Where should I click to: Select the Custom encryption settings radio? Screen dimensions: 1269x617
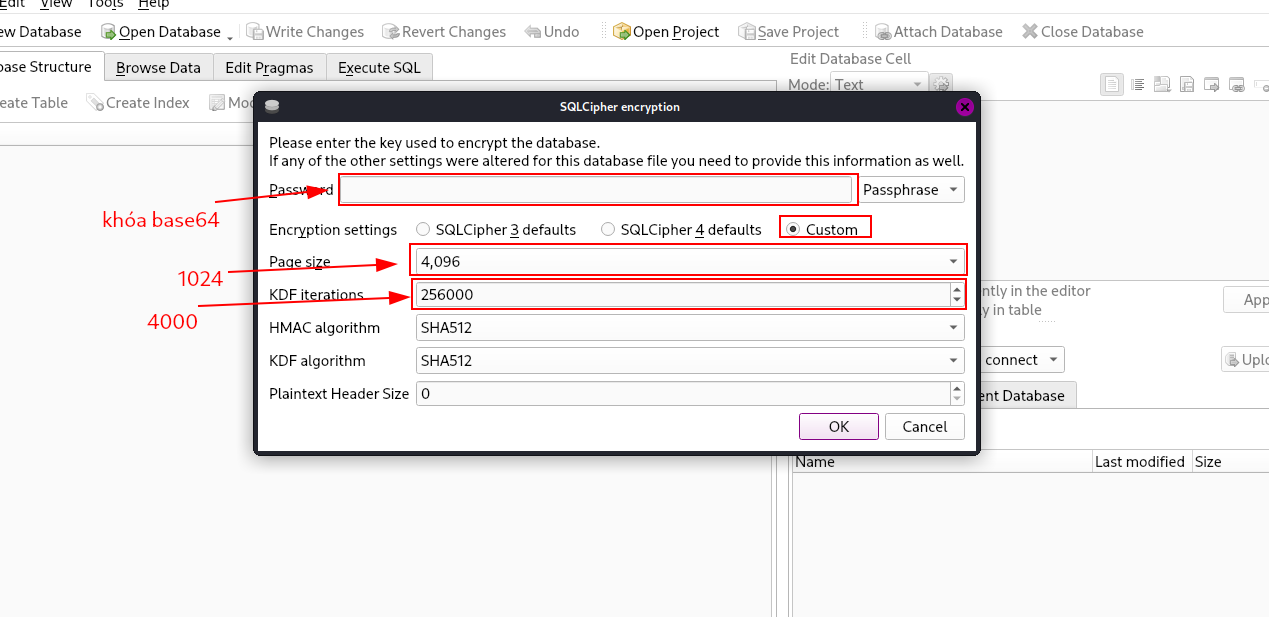coord(794,230)
